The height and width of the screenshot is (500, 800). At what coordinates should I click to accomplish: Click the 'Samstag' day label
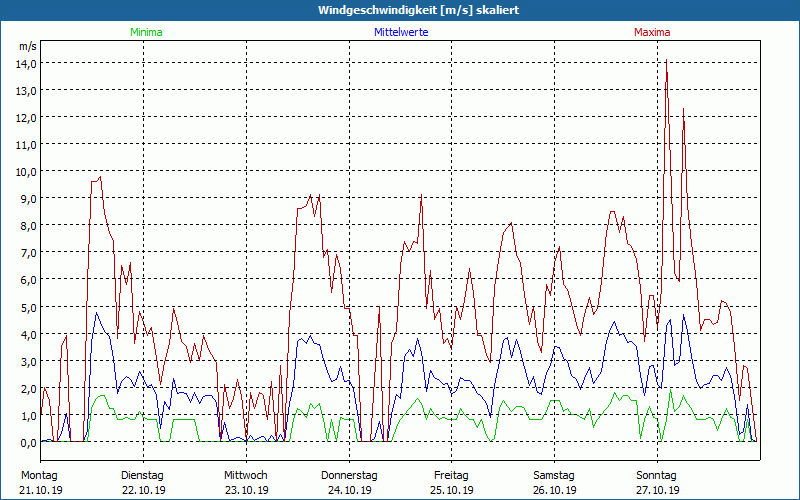(x=554, y=476)
